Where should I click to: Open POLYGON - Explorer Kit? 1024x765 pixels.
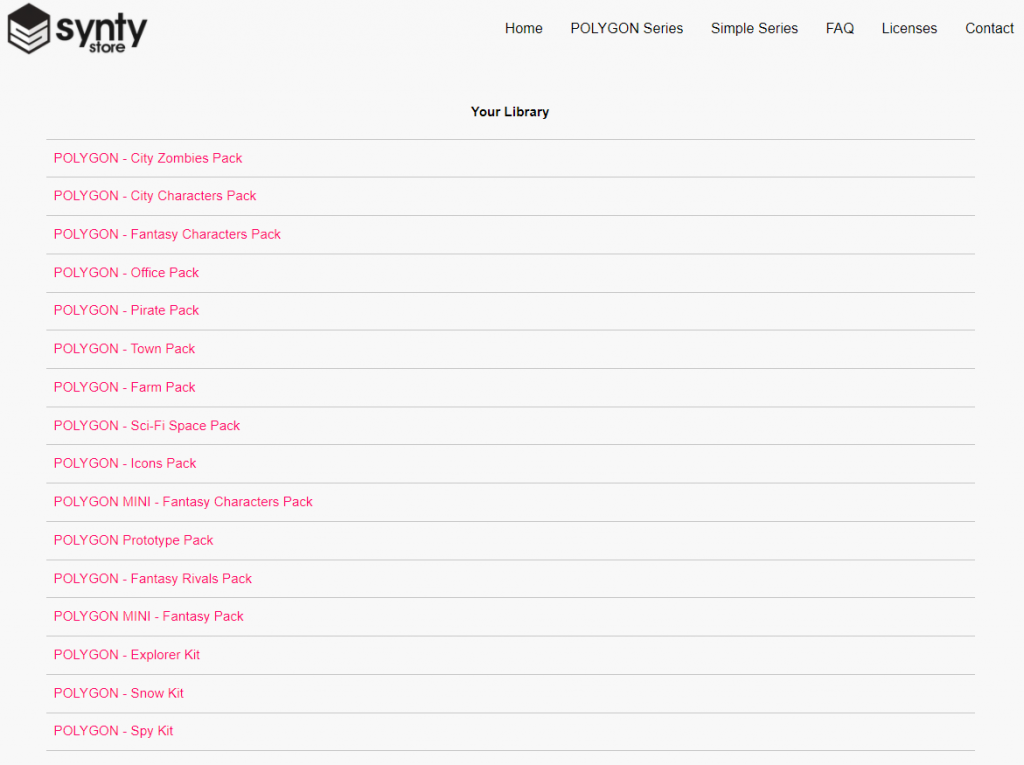(x=127, y=655)
